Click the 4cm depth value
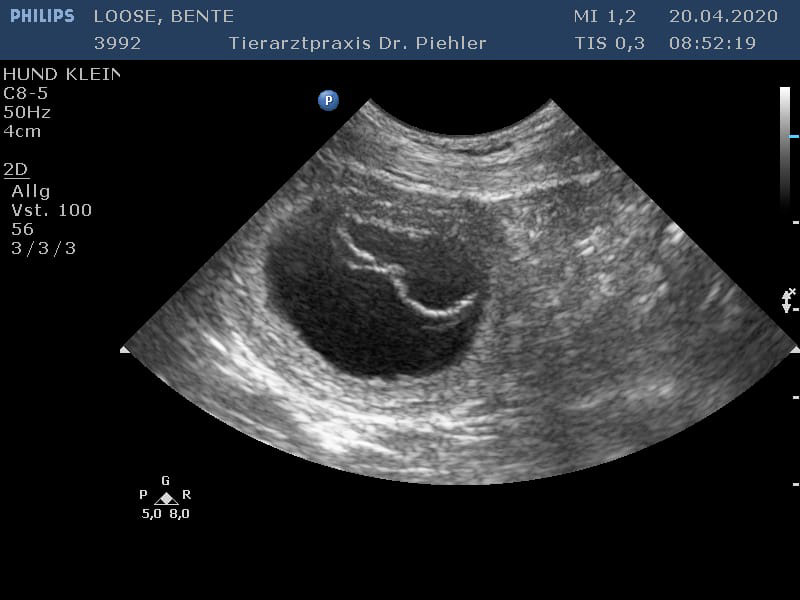The height and width of the screenshot is (600, 800). 22,132
